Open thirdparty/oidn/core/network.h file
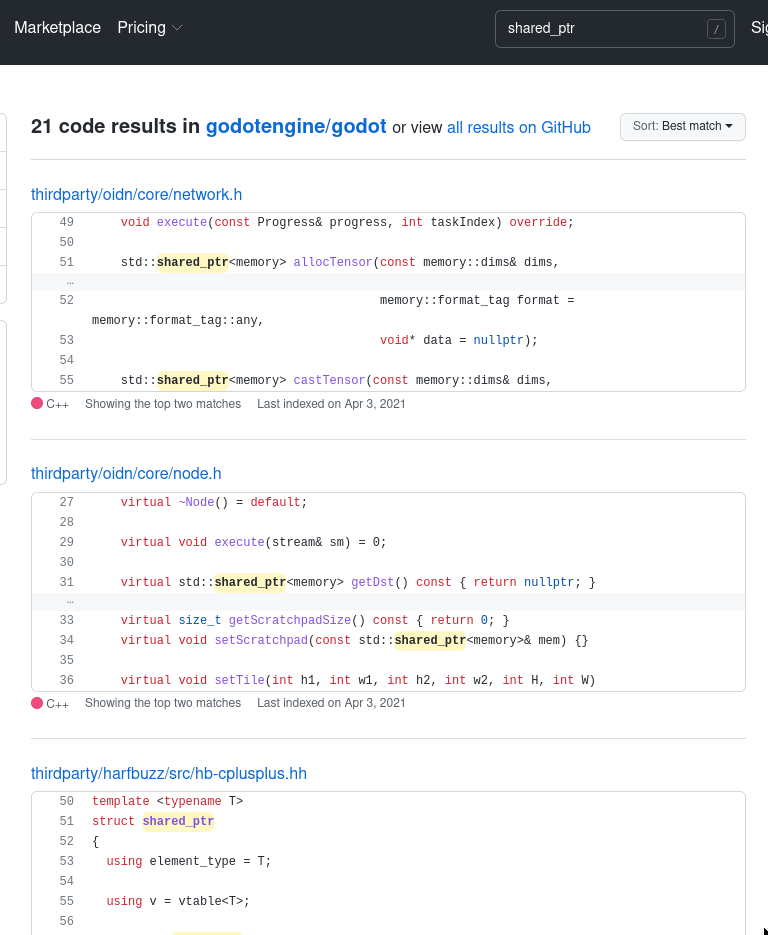 (x=136, y=195)
